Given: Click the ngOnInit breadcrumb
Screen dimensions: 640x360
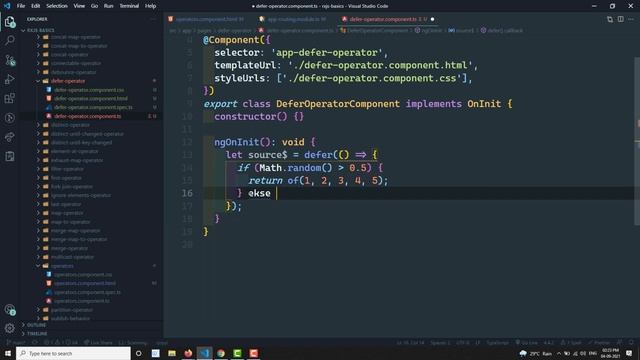Looking at the screenshot, I should tap(428, 30).
